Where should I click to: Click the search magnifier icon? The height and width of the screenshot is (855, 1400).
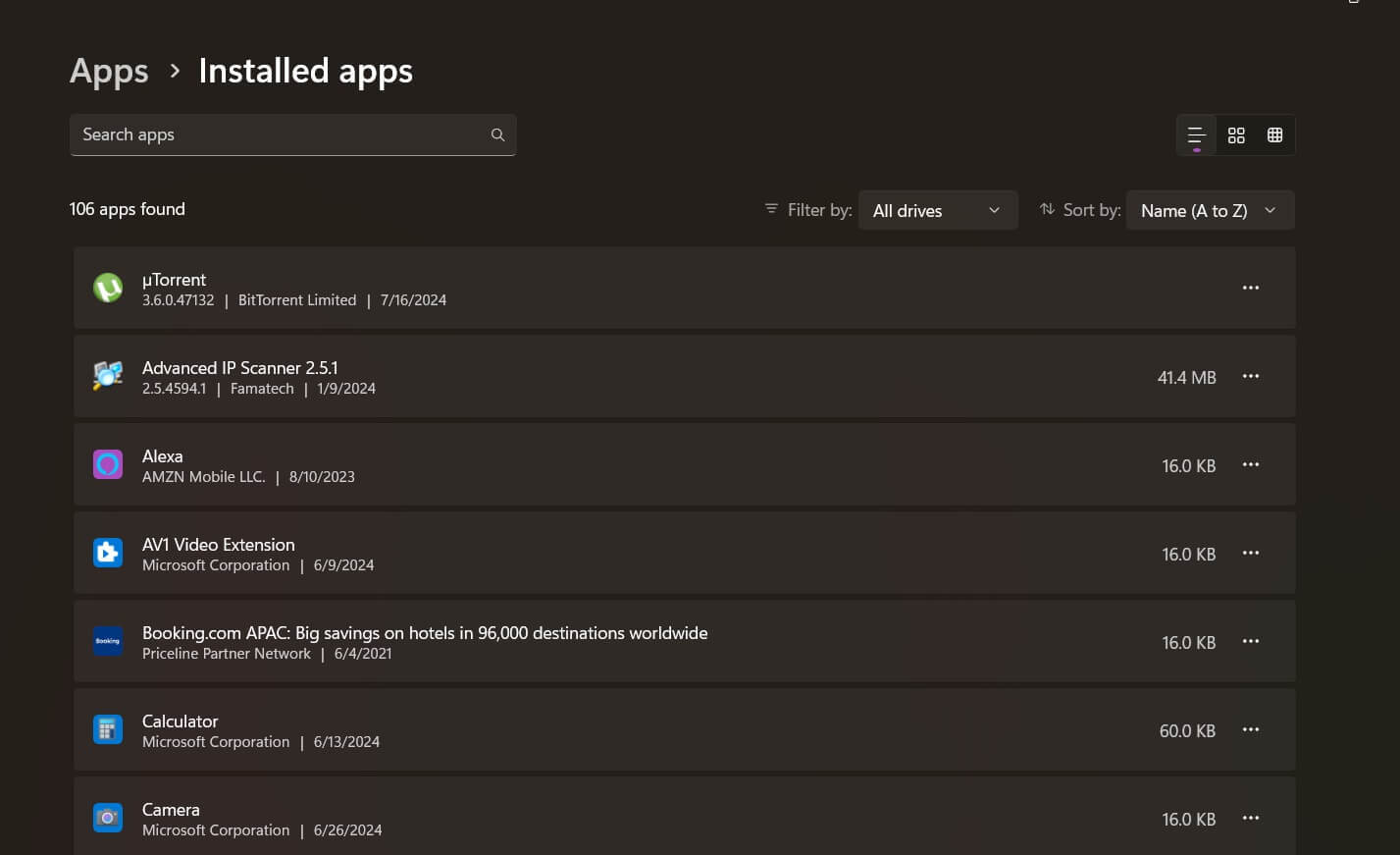[x=497, y=134]
